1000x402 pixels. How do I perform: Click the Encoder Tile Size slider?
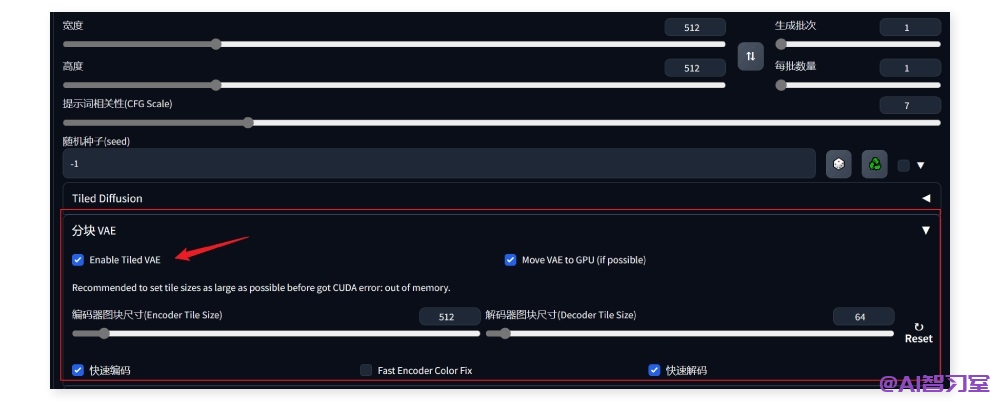tap(276, 333)
